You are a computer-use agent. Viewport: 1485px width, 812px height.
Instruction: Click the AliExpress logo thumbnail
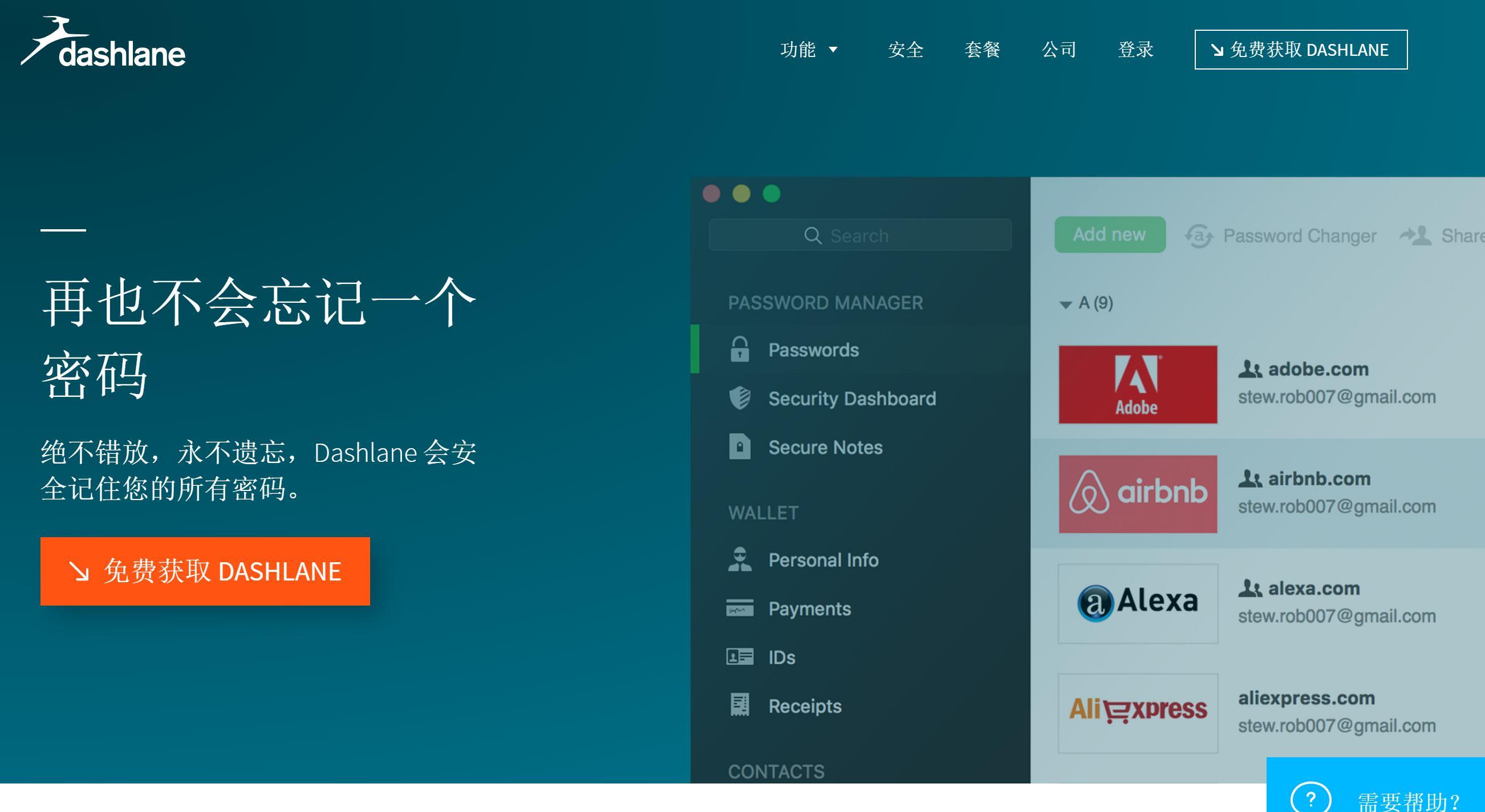pyautogui.click(x=1138, y=713)
